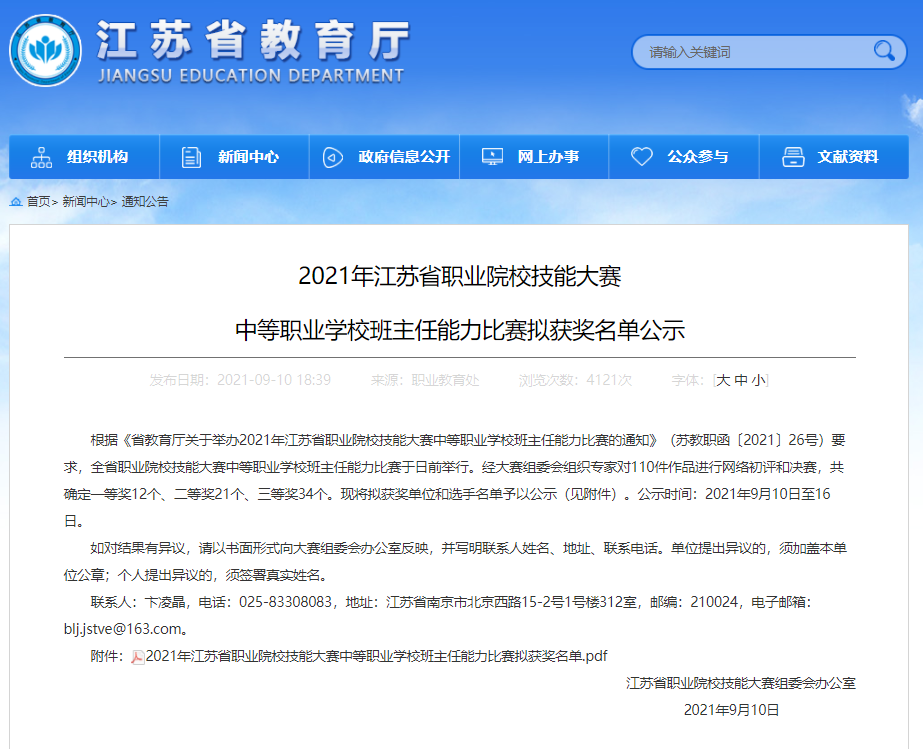Click the JIANGSU EDUCATION DEPARTMENT subtitle

tap(251, 76)
